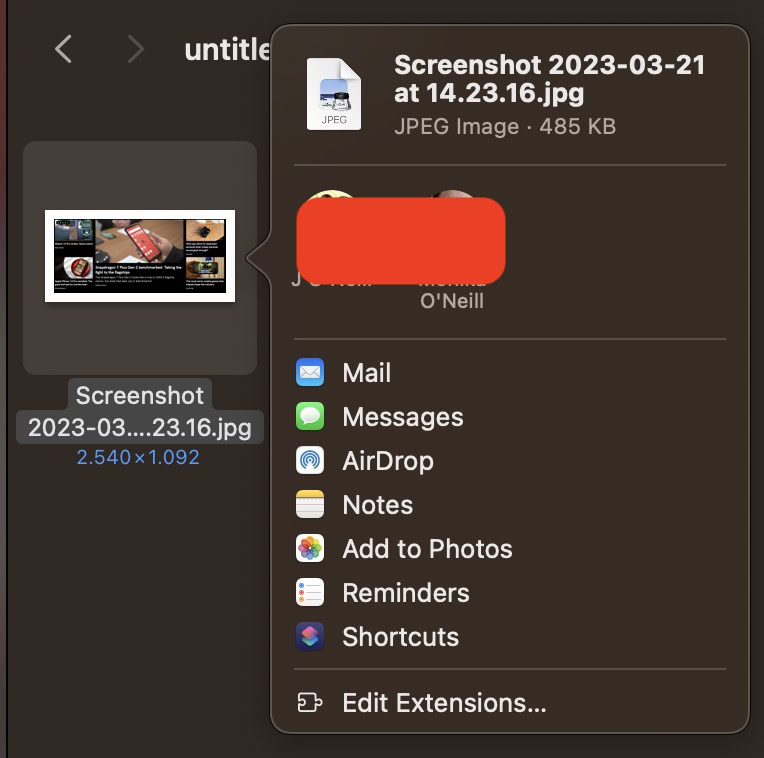Click the Edit Extensions puzzle icon
Viewport: 764px width, 758px height.
310,703
